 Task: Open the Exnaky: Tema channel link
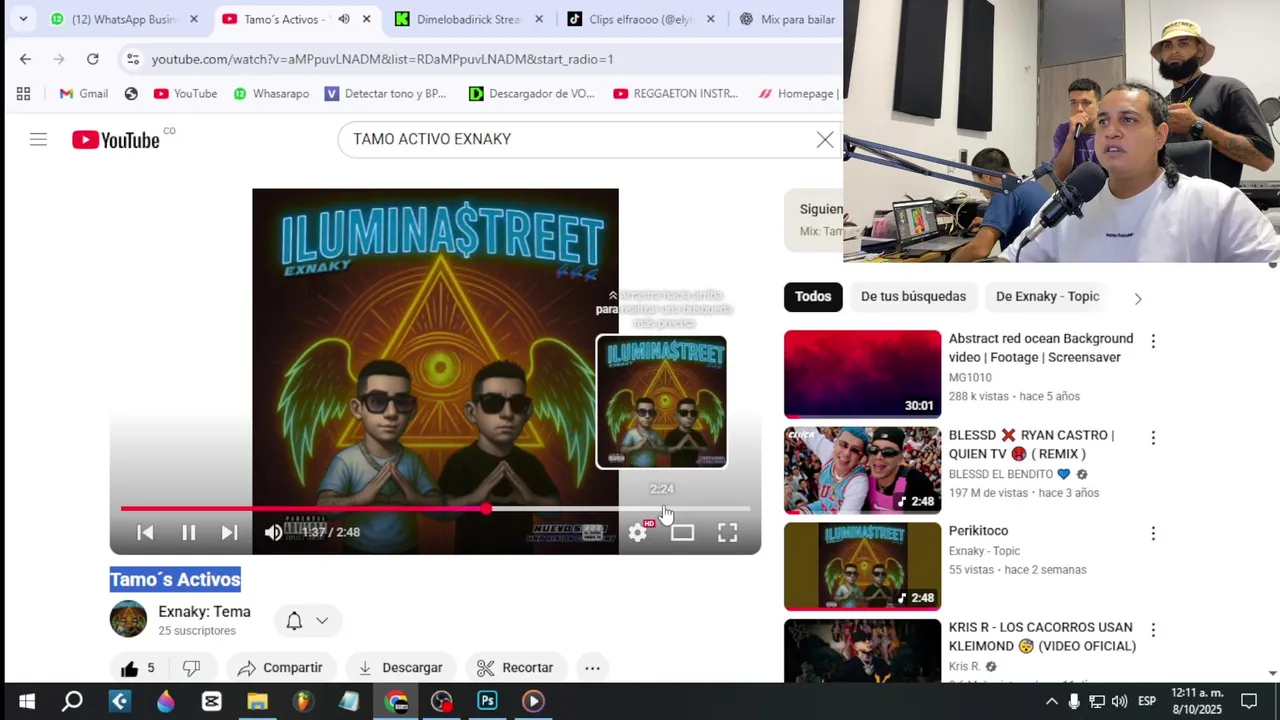[x=204, y=612]
